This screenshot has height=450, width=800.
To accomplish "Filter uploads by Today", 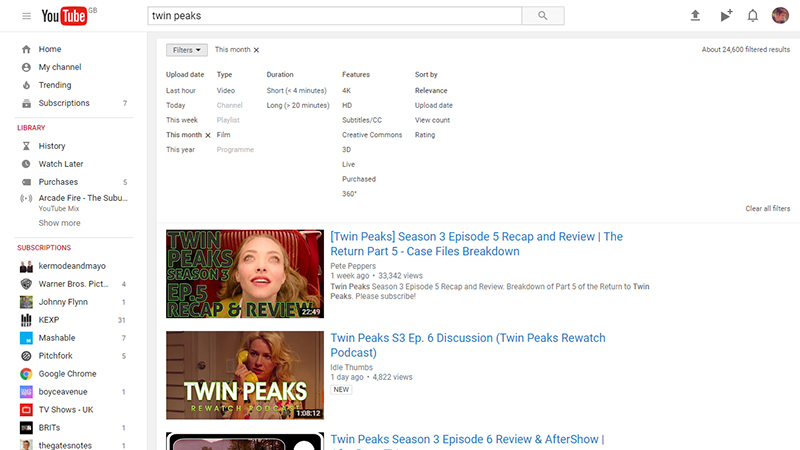I will (x=176, y=105).
